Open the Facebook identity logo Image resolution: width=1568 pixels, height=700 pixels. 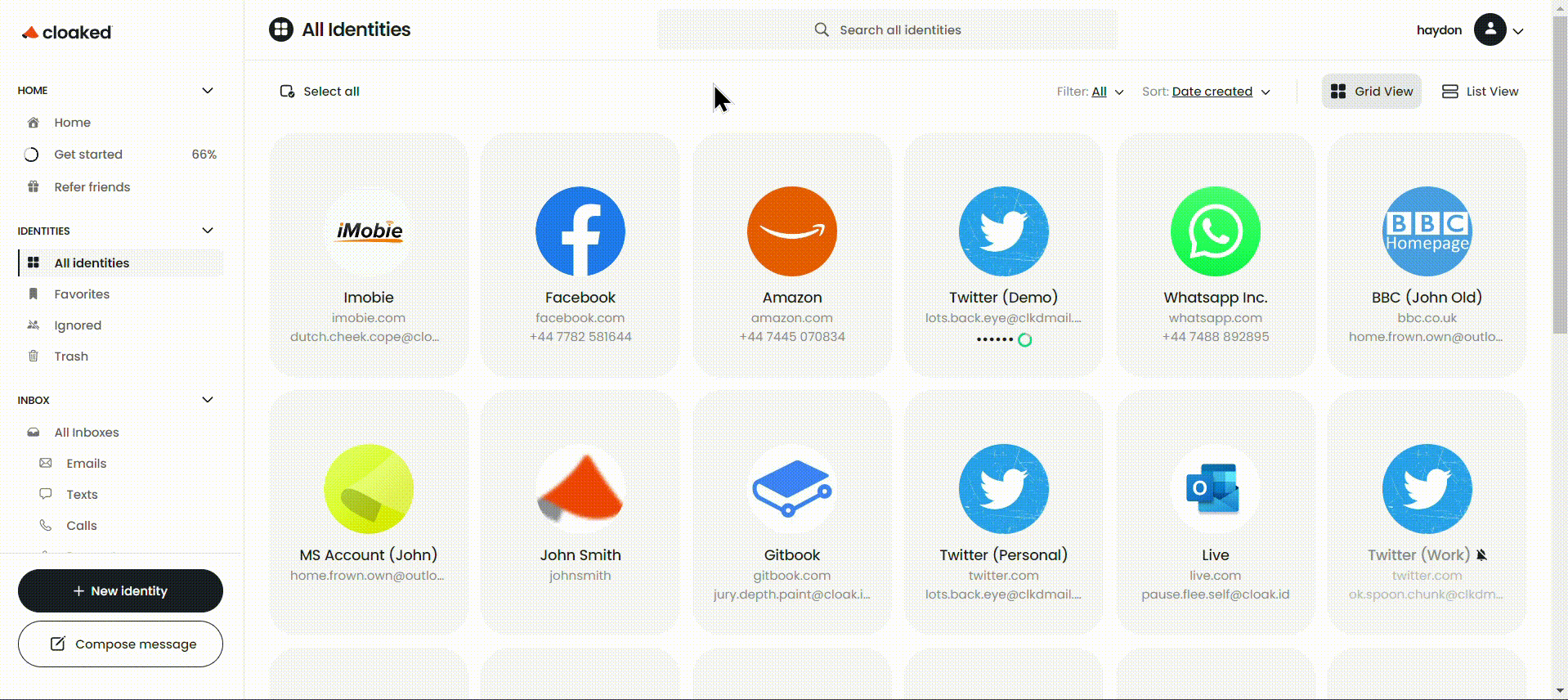[580, 231]
